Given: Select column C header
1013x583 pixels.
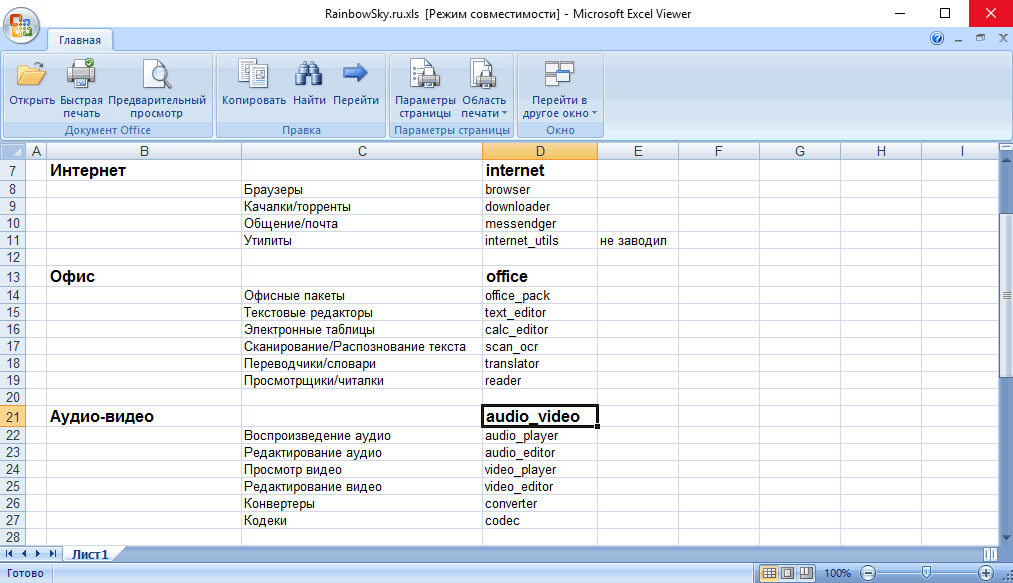Looking at the screenshot, I should 362,151.
